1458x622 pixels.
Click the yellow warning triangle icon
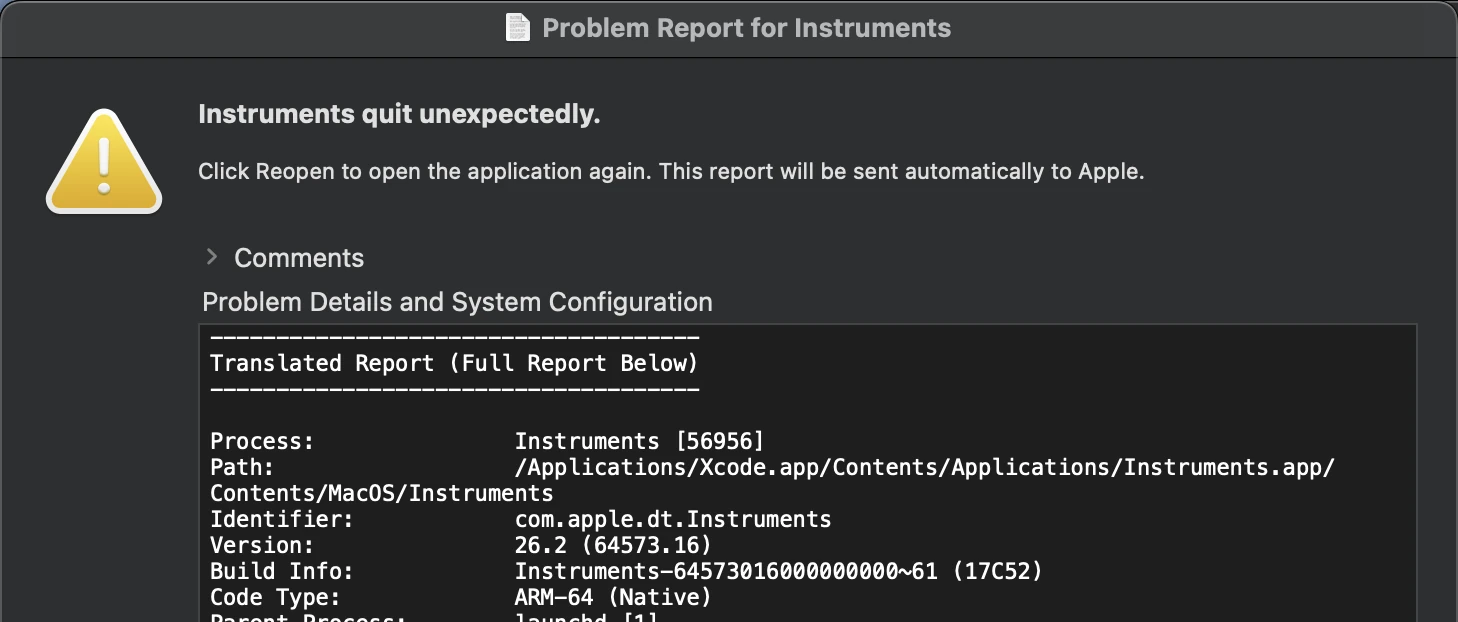point(103,160)
